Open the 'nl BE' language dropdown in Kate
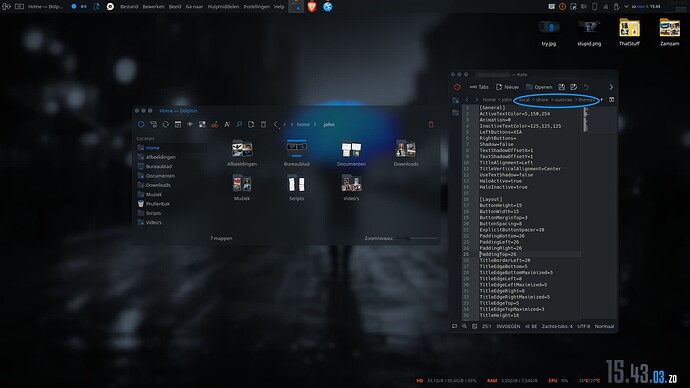Viewport: 690px width, 388px height. pos(531,326)
